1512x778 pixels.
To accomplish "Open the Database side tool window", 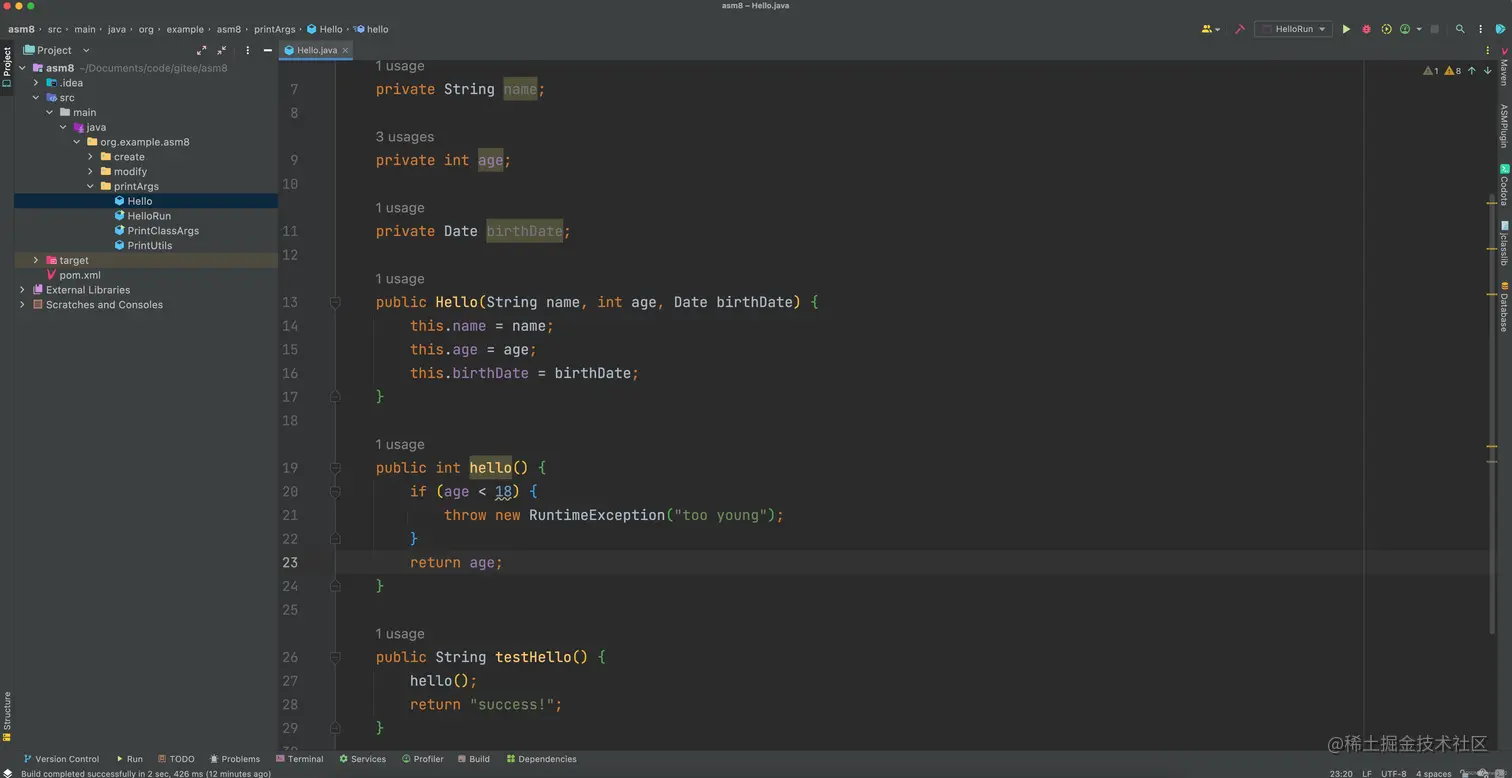I will click(x=1503, y=307).
